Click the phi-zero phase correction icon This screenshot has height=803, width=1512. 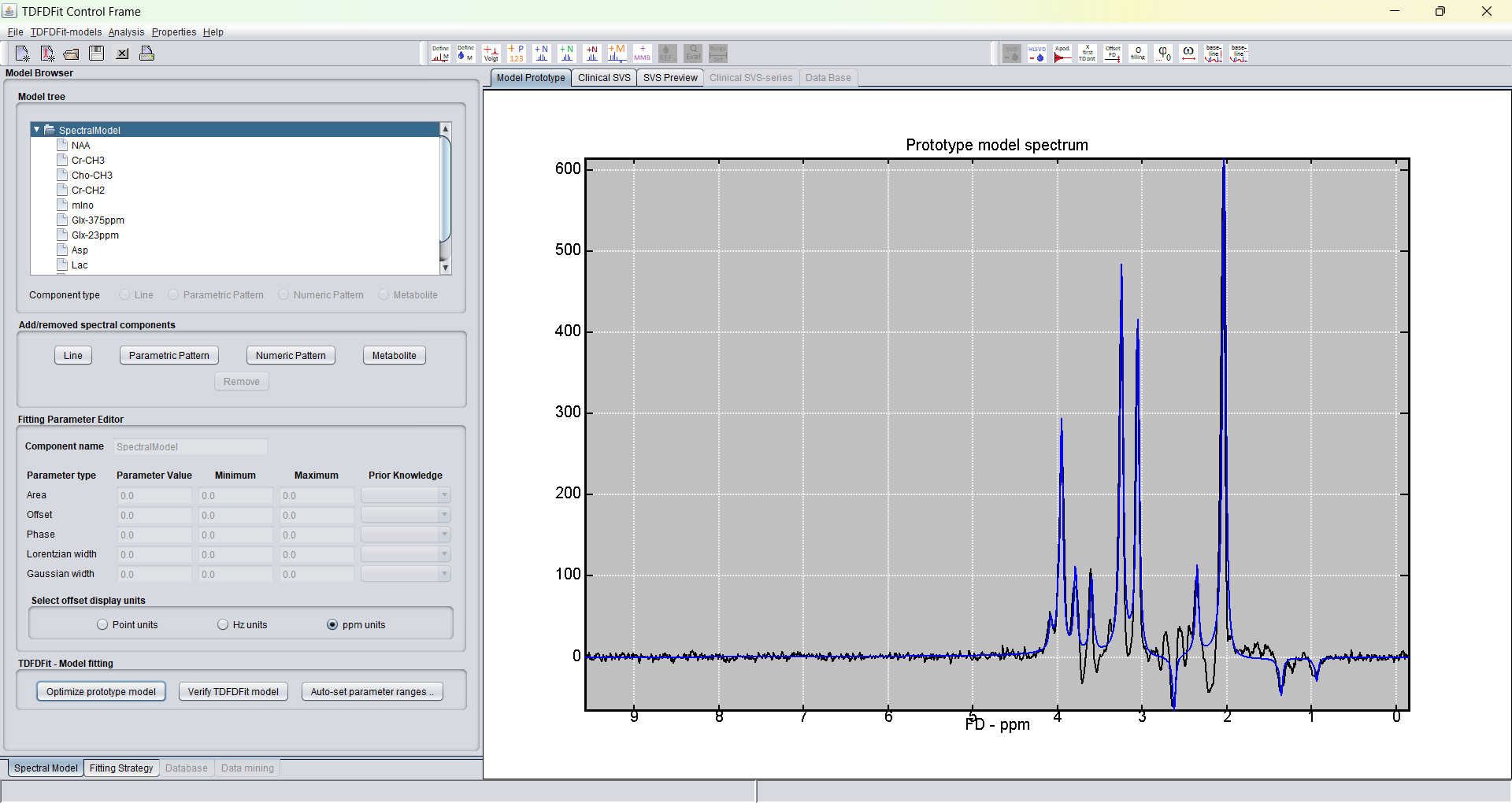click(x=1163, y=54)
